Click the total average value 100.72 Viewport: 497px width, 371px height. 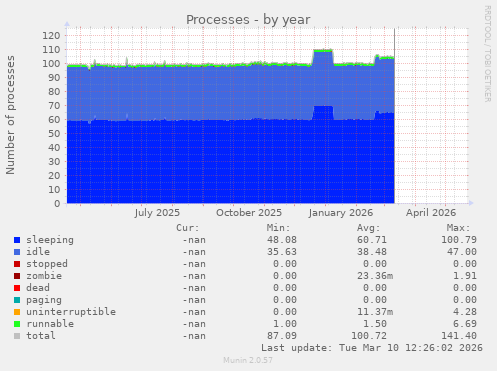pos(369,336)
